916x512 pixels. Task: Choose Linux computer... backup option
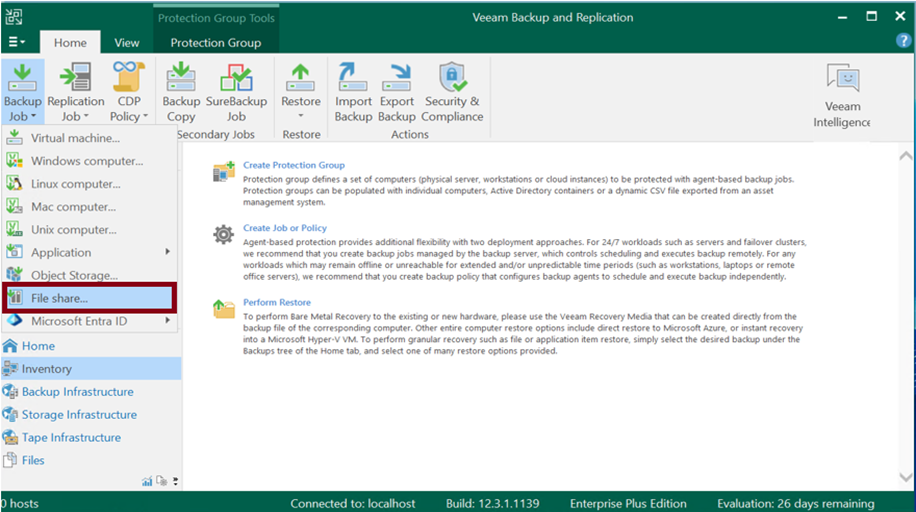click(x=89, y=184)
